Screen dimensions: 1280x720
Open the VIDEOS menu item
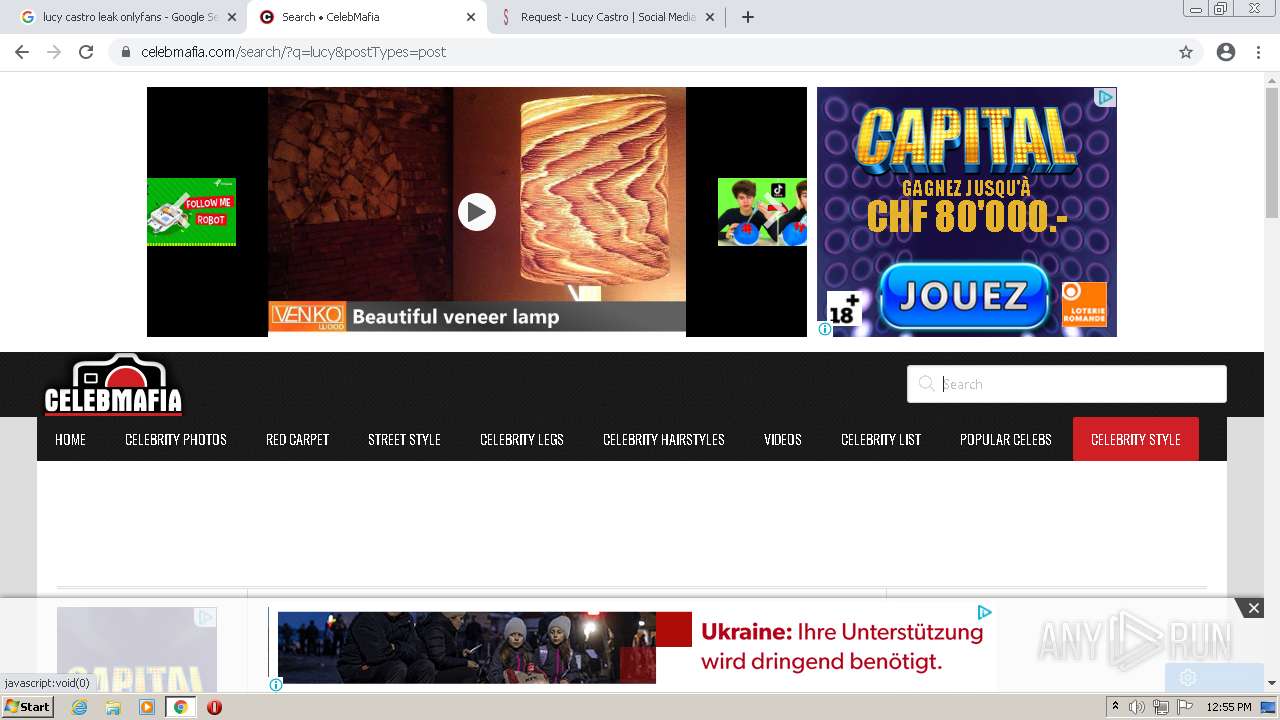click(783, 439)
